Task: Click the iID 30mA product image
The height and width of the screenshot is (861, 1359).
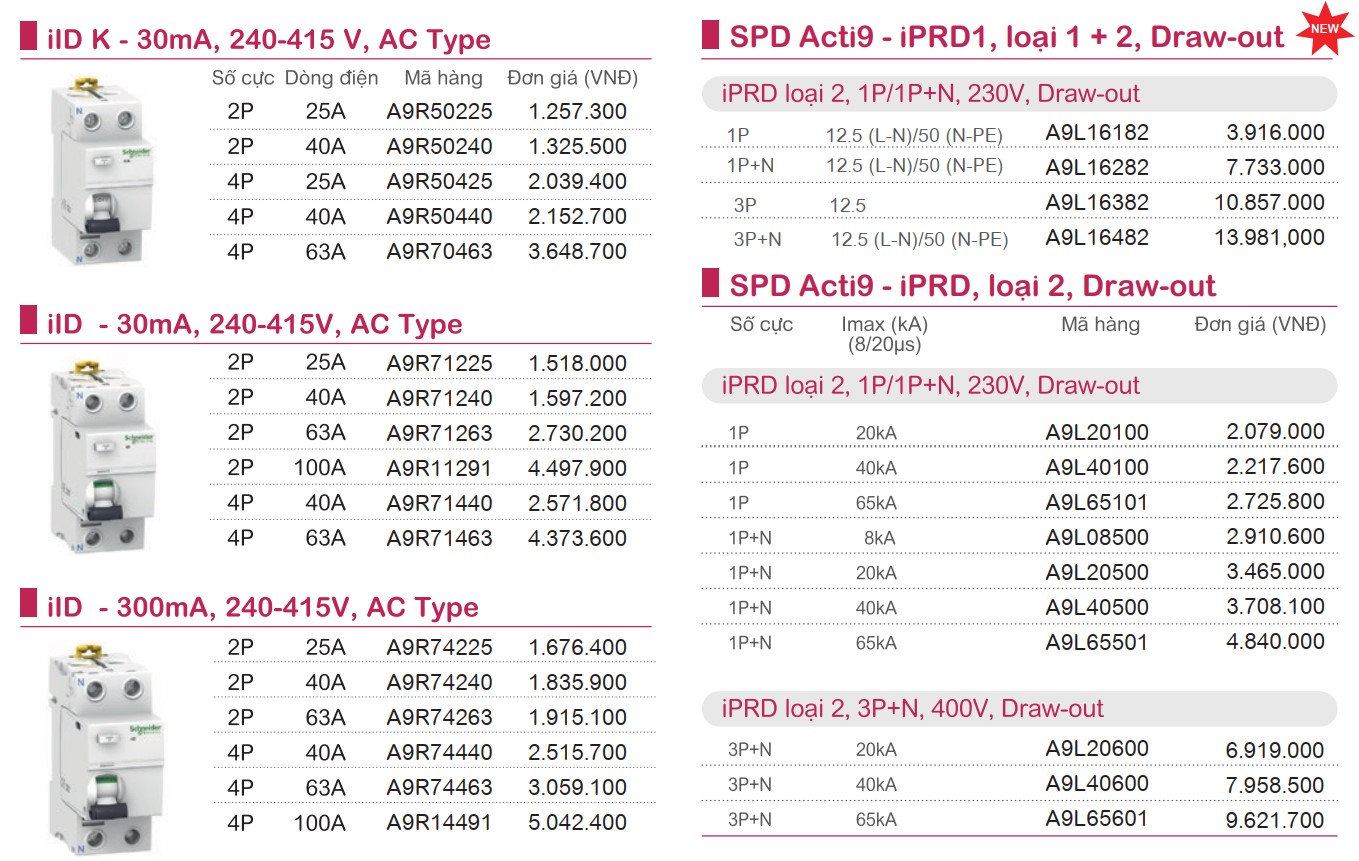Action: coord(103,455)
